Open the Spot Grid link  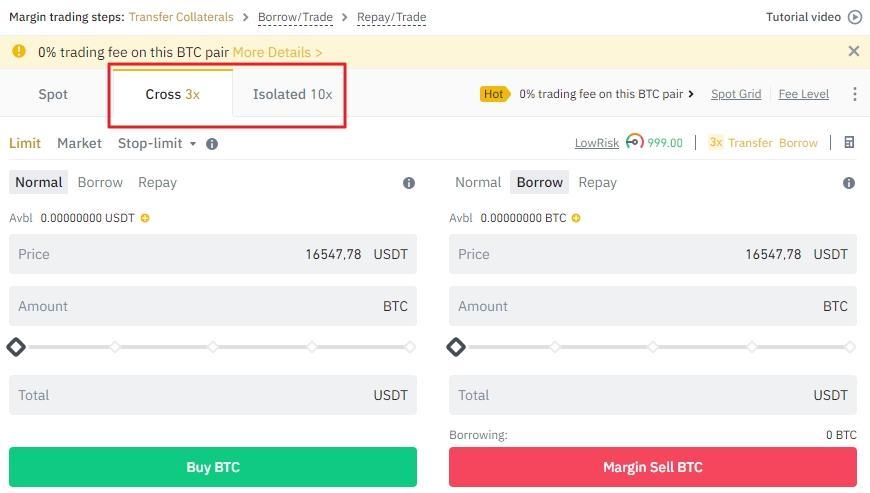point(736,94)
